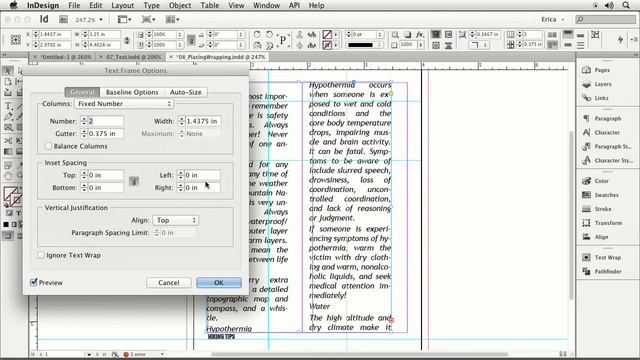Open the view options dropdown in application bar
The height and width of the screenshot is (360, 640).
click(x=124, y=19)
